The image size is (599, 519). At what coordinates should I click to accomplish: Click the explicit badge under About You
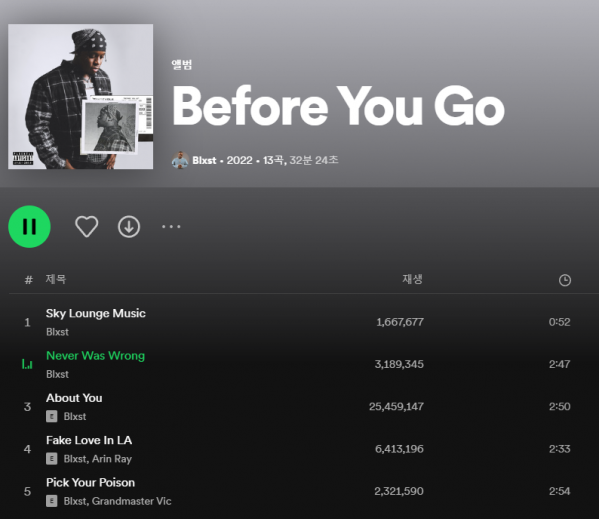tap(52, 416)
